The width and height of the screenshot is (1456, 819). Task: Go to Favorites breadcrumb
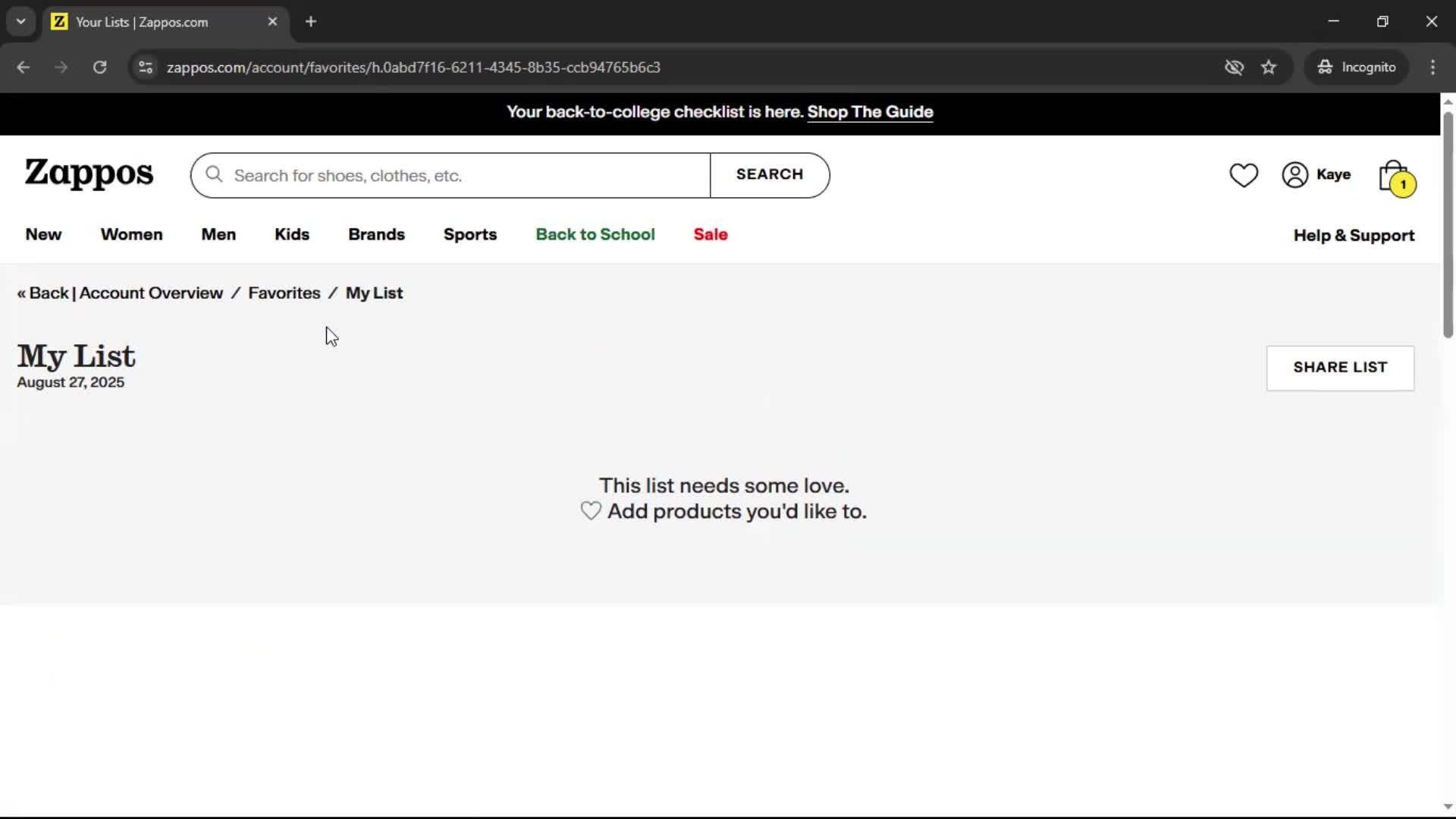coord(284,293)
